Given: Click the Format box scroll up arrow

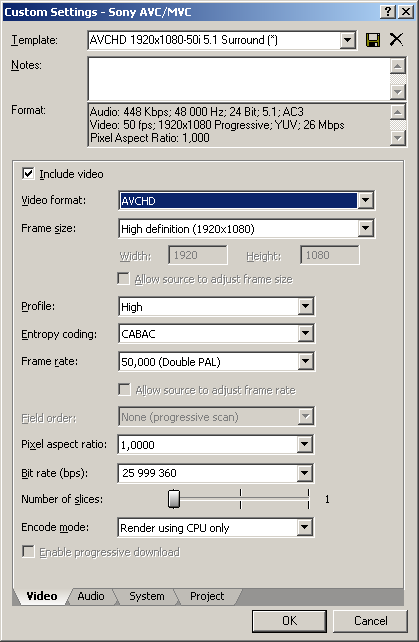Looking at the screenshot, I should pyautogui.click(x=398, y=112).
